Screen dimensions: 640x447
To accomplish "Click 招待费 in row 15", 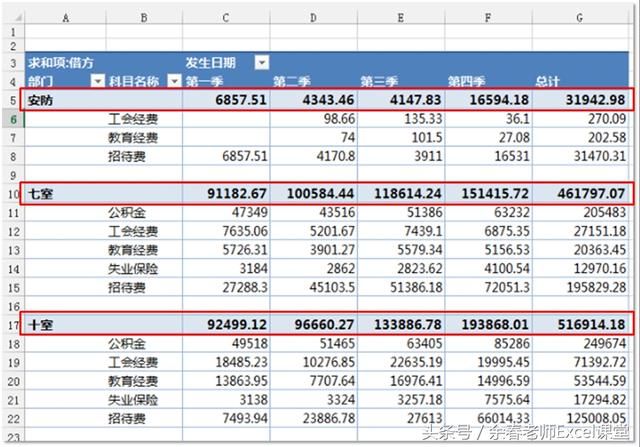I will coord(127,288).
